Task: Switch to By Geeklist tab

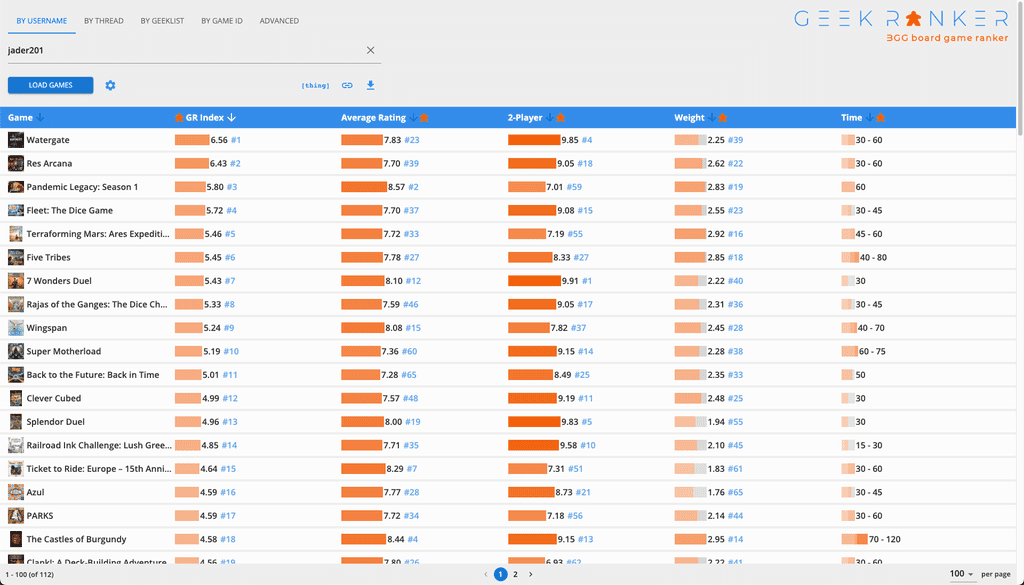Action: [162, 21]
